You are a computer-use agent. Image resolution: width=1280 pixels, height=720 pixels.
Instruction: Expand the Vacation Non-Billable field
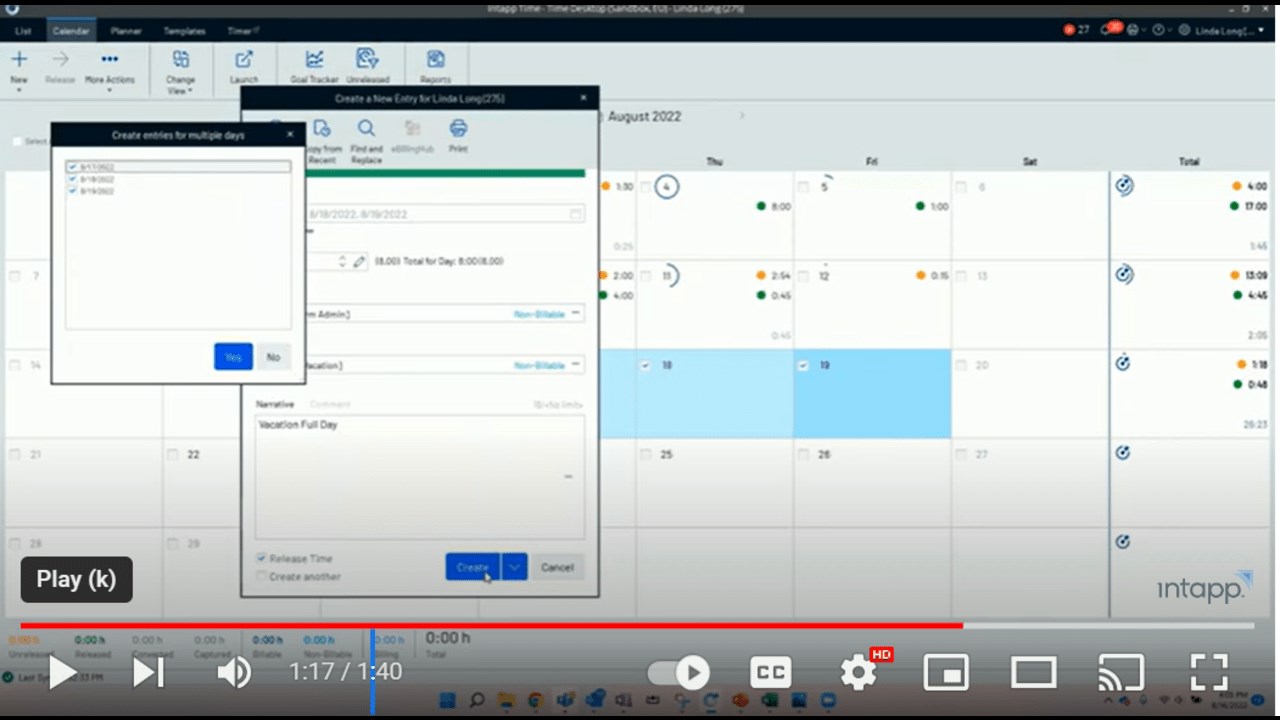point(576,365)
